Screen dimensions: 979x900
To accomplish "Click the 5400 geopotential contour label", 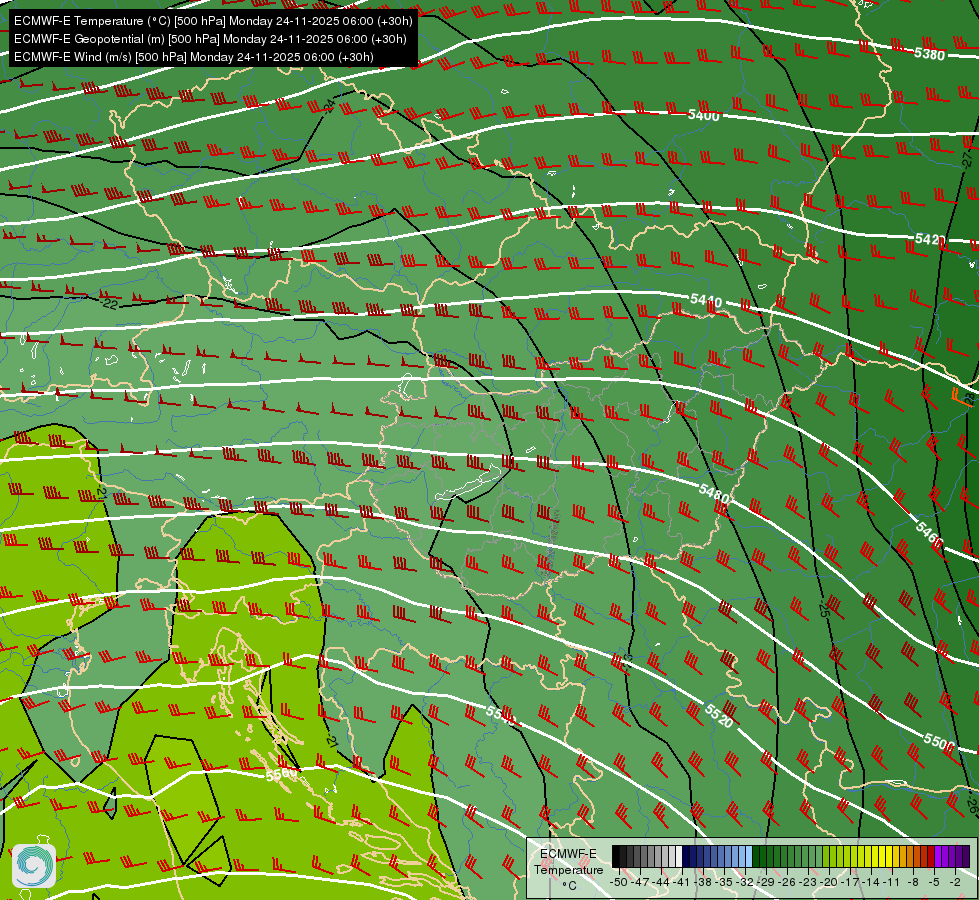I will click(704, 115).
